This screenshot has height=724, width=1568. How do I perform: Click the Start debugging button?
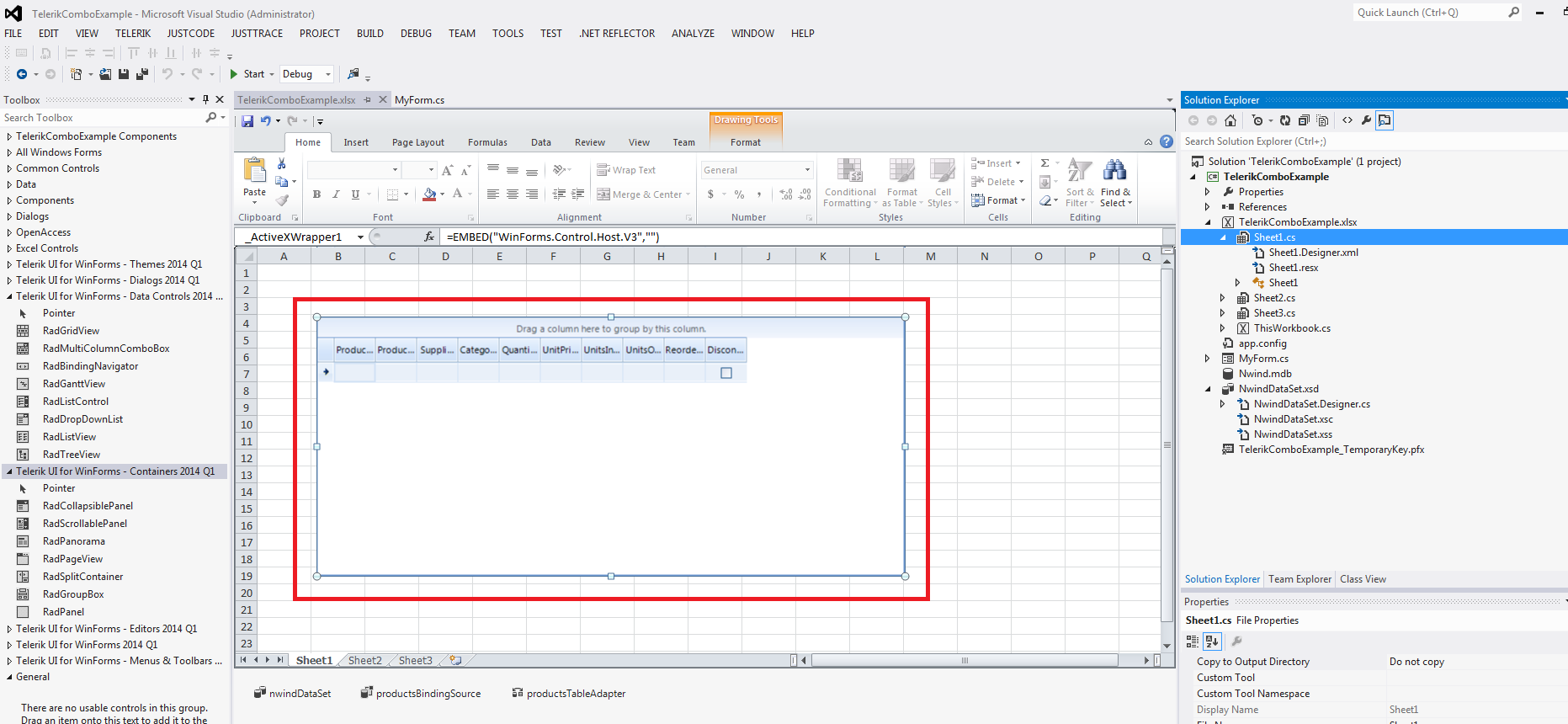(x=247, y=74)
